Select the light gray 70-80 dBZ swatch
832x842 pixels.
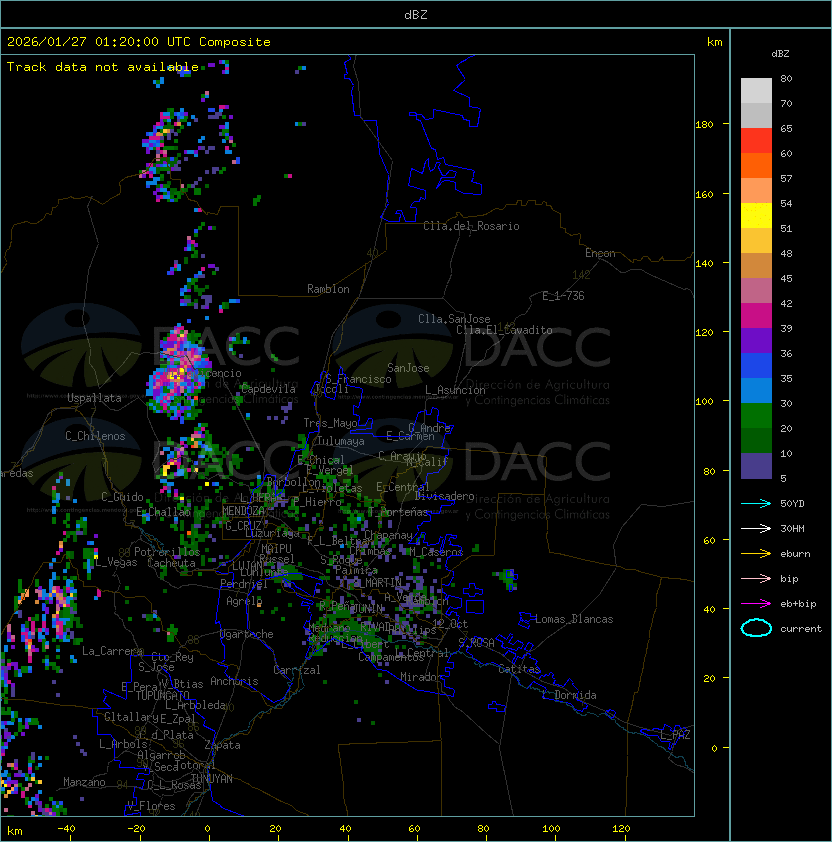tap(756, 91)
